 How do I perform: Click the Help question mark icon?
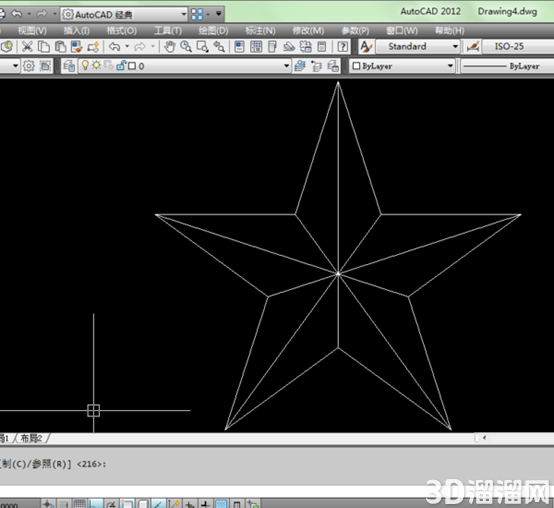pyautogui.click(x=342, y=47)
